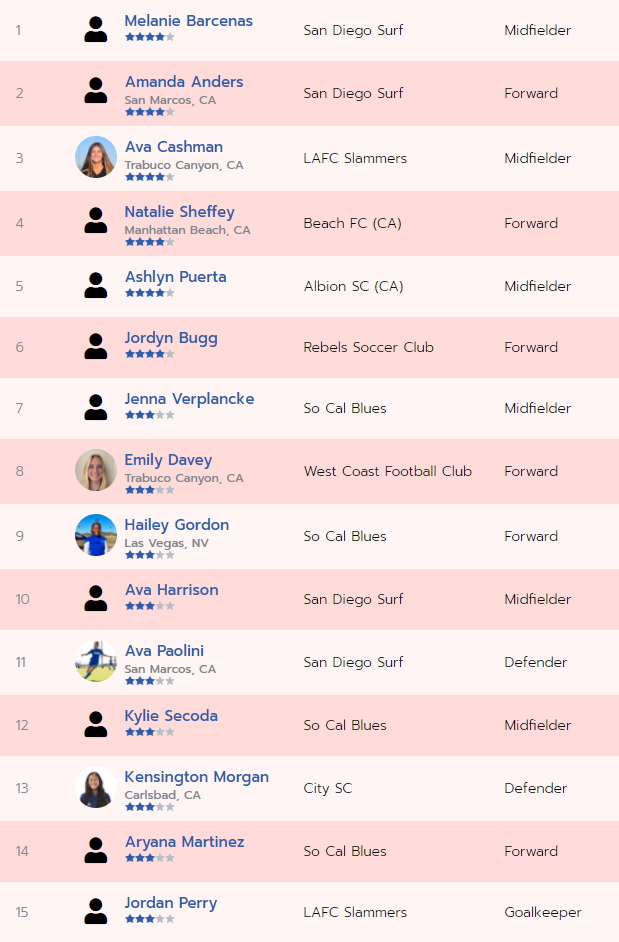Screen dimensions: 619x942
Task: Click Natalie Sheffey's default profile icon
Action: (x=96, y=221)
